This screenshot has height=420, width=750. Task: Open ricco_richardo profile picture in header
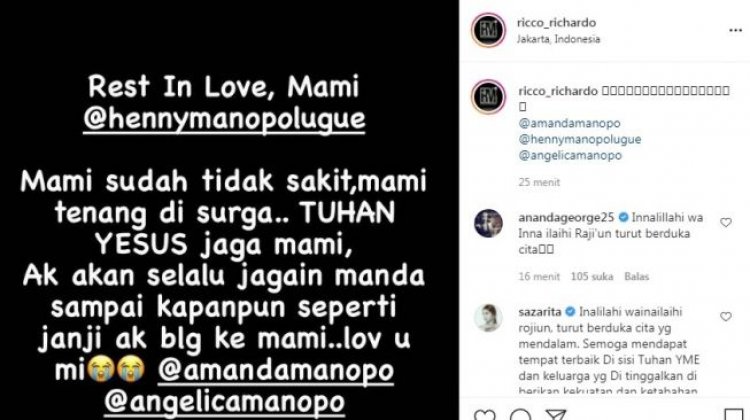[x=488, y=30]
